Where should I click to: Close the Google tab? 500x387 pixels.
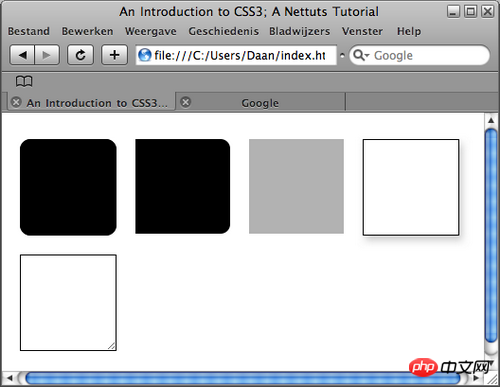point(186,102)
